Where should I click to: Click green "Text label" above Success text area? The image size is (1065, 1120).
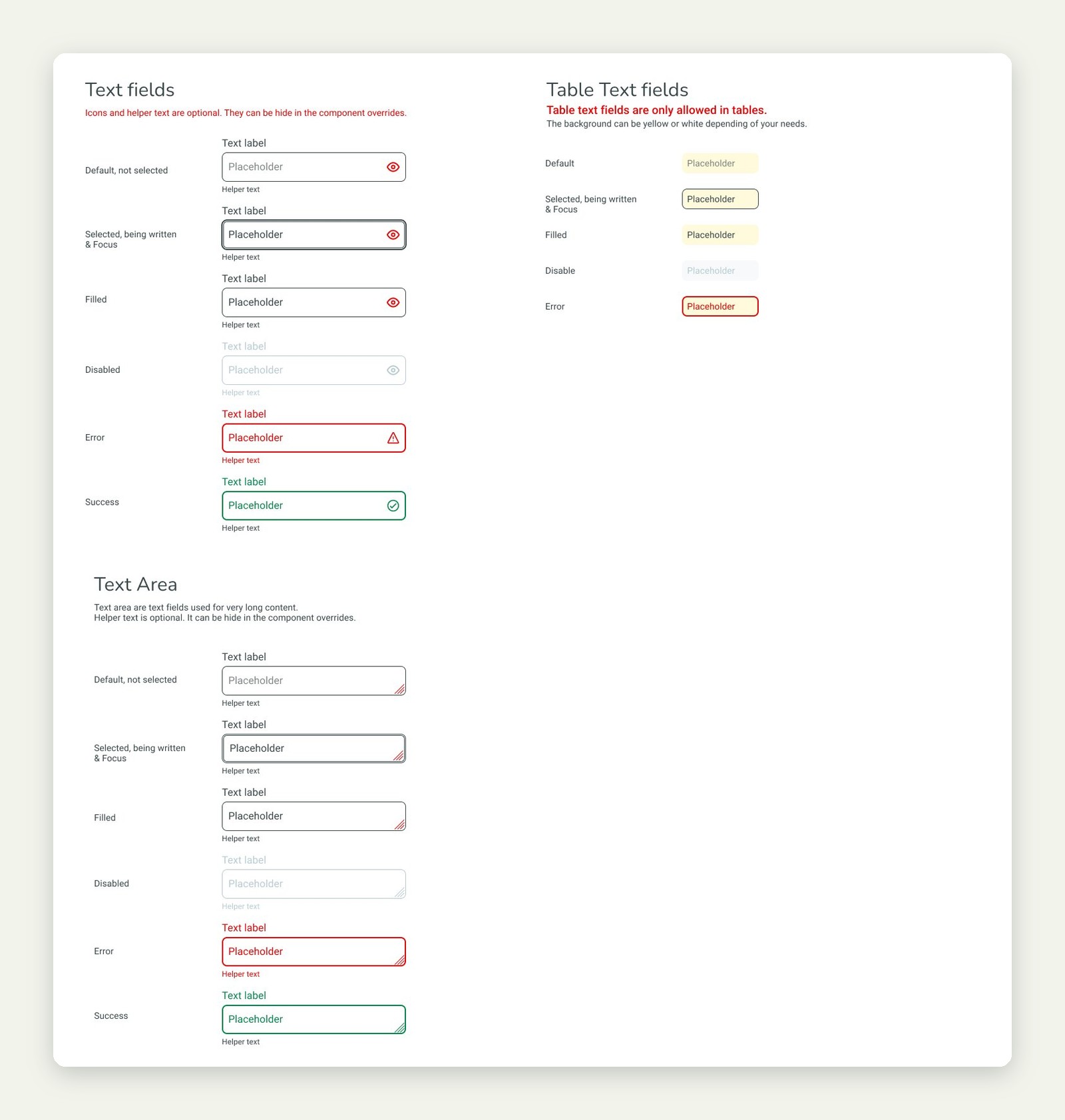point(244,995)
